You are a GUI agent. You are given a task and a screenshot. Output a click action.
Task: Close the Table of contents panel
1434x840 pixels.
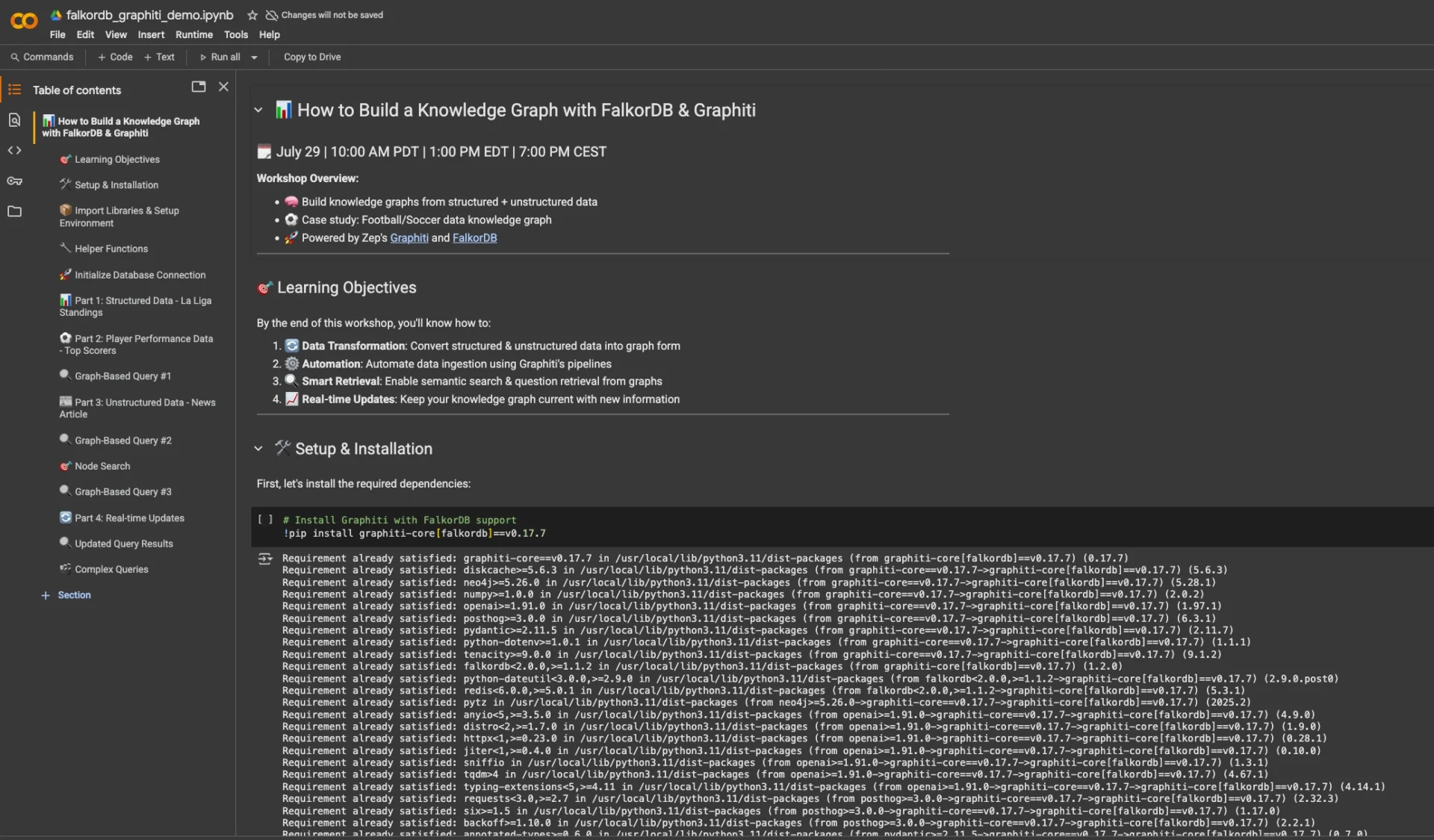(x=223, y=87)
